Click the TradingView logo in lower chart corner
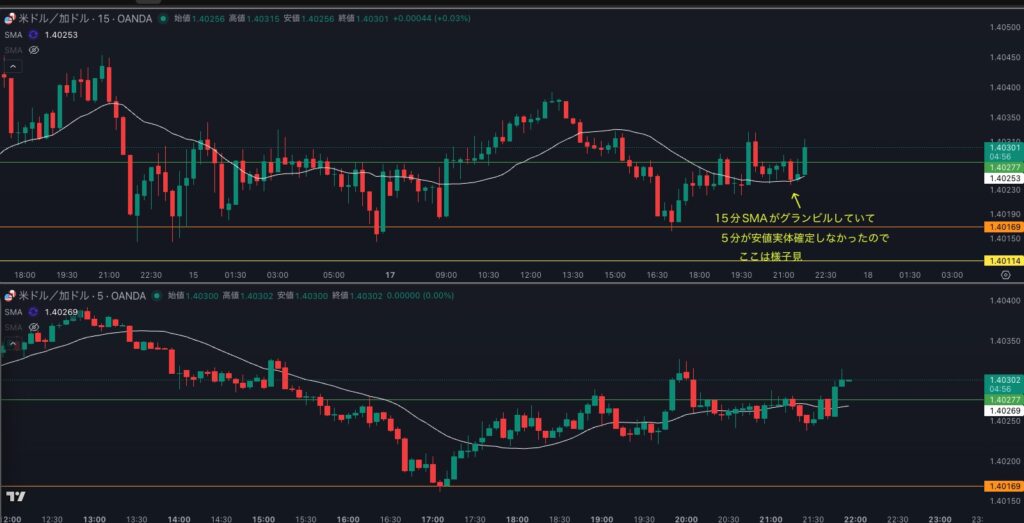Viewport: 1024px width, 523px height. [x=15, y=496]
